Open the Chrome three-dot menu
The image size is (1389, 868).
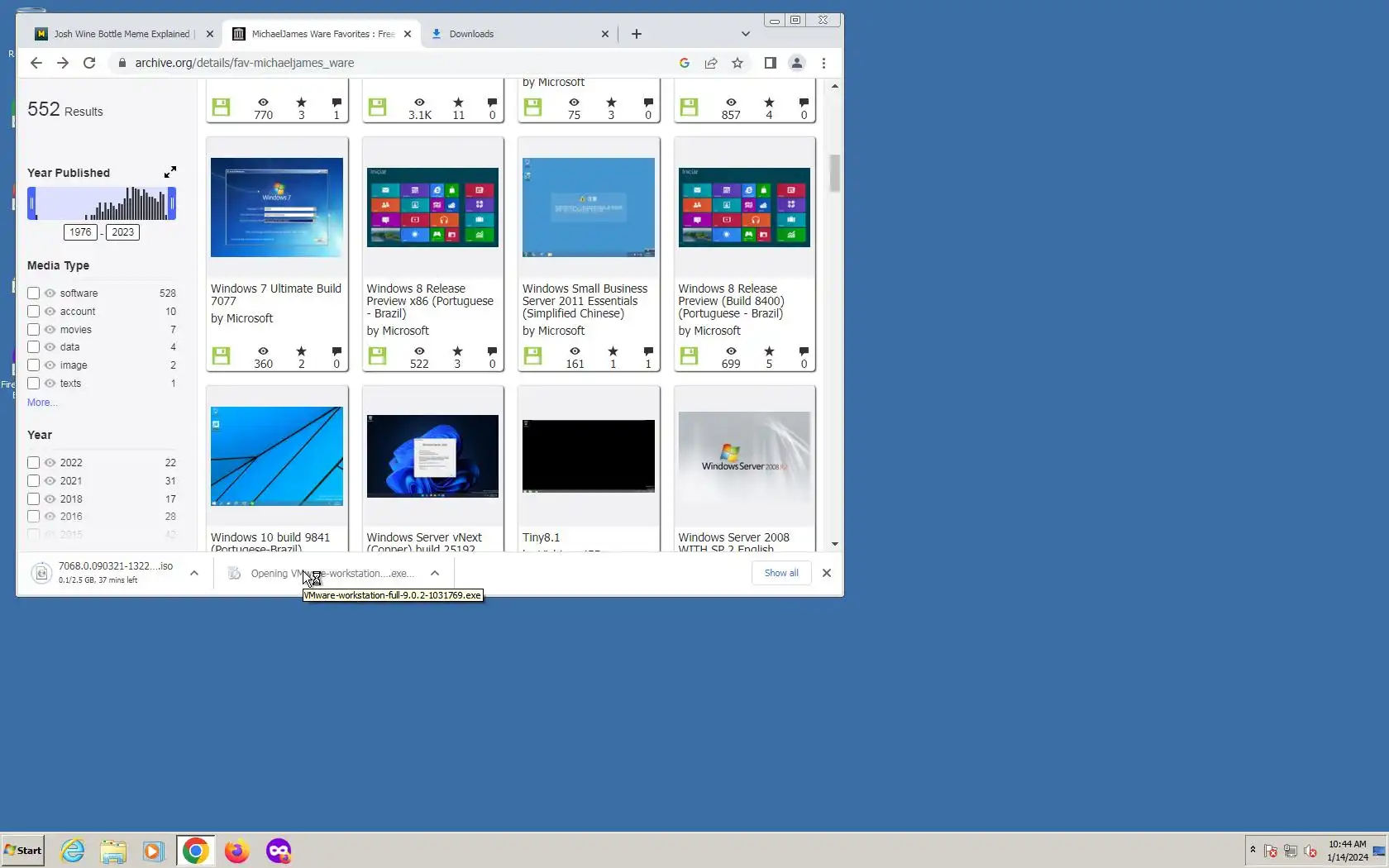point(823,63)
